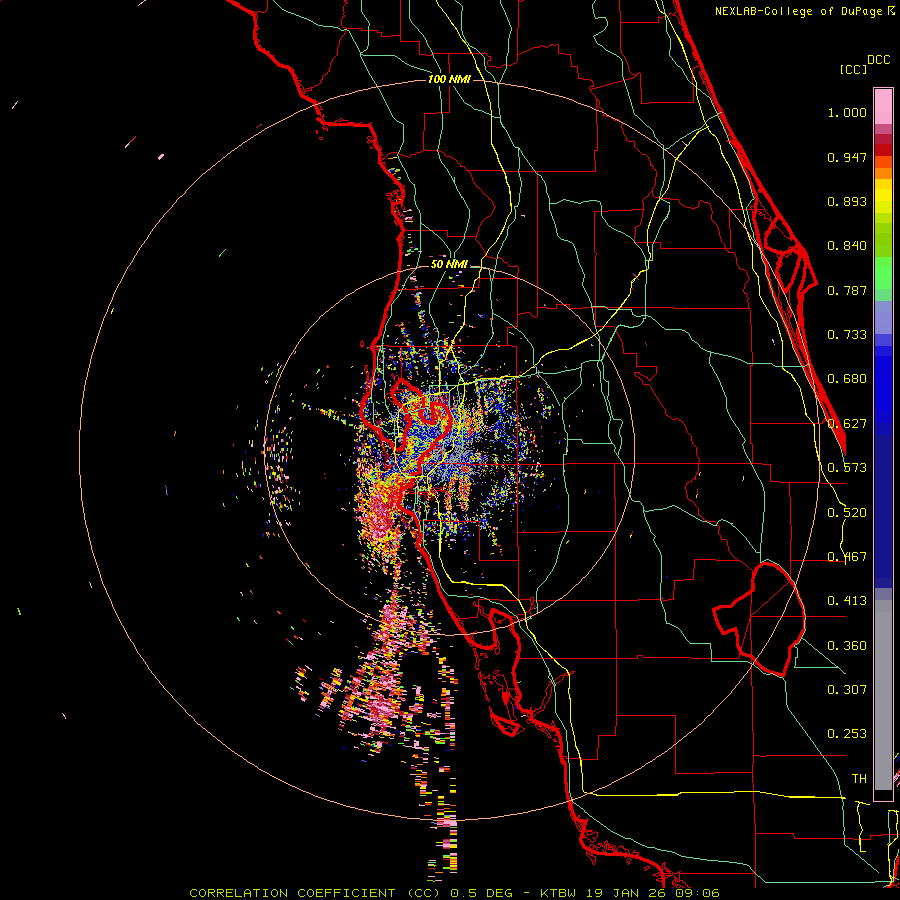Click the DCC label above color bar

click(879, 60)
